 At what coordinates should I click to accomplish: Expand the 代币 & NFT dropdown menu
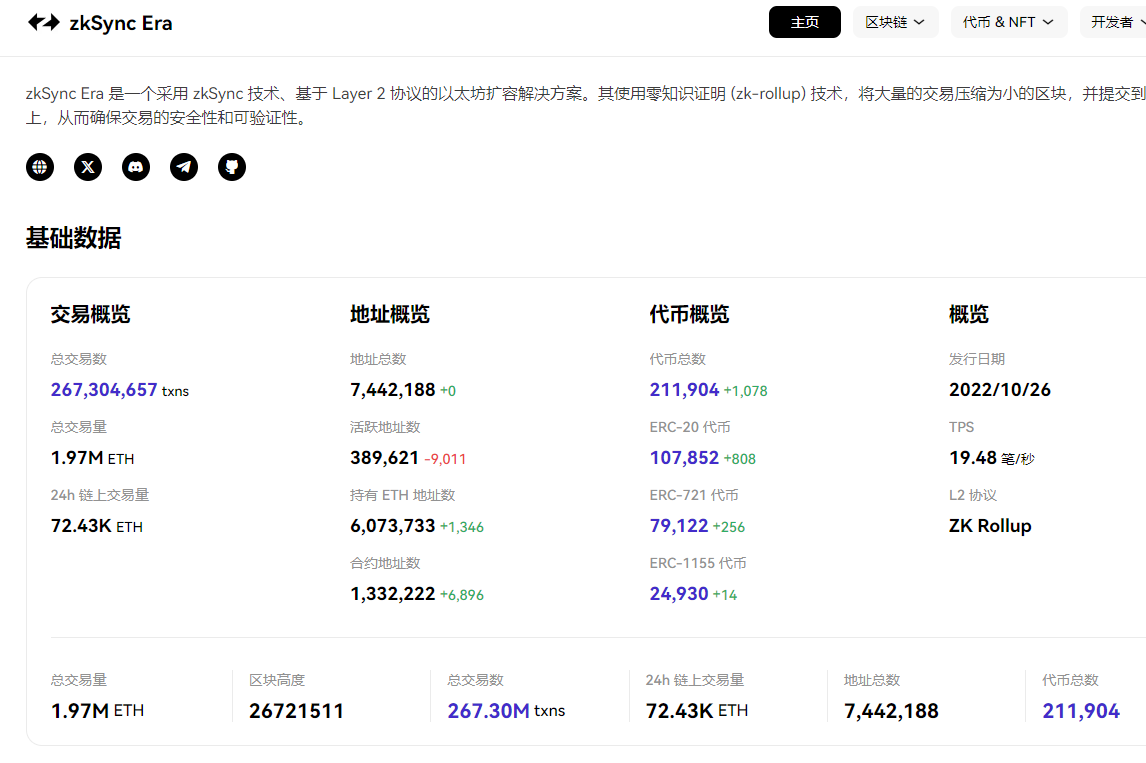click(1009, 22)
